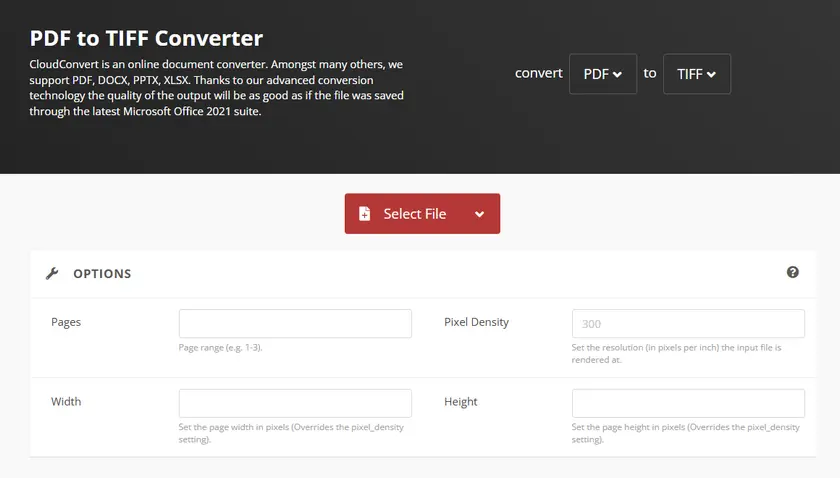The image size is (840, 478).
Task: Expand the Select File dropdown arrow
Action: click(479, 214)
